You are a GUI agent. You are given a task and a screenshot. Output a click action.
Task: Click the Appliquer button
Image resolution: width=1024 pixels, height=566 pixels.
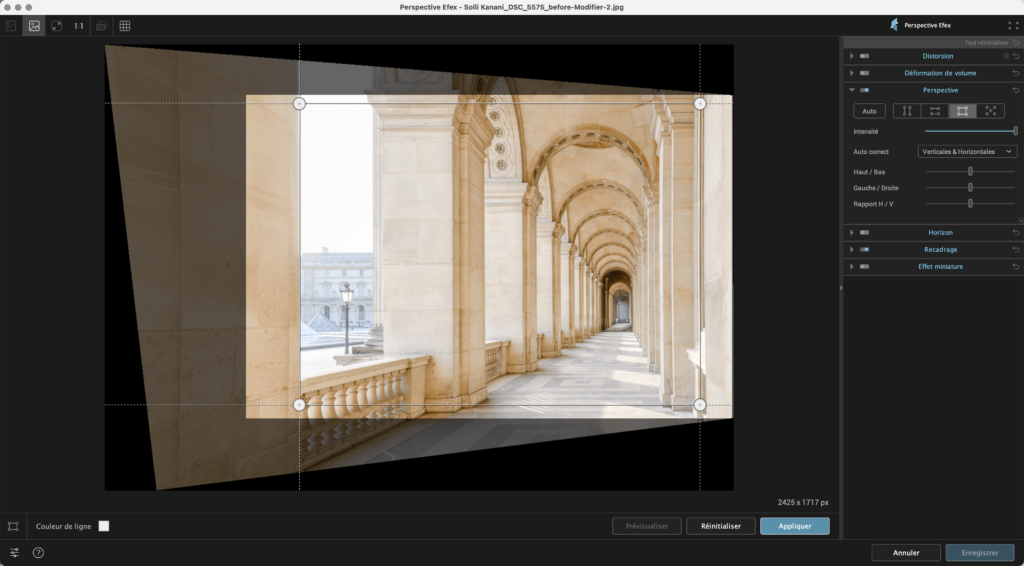(x=795, y=526)
